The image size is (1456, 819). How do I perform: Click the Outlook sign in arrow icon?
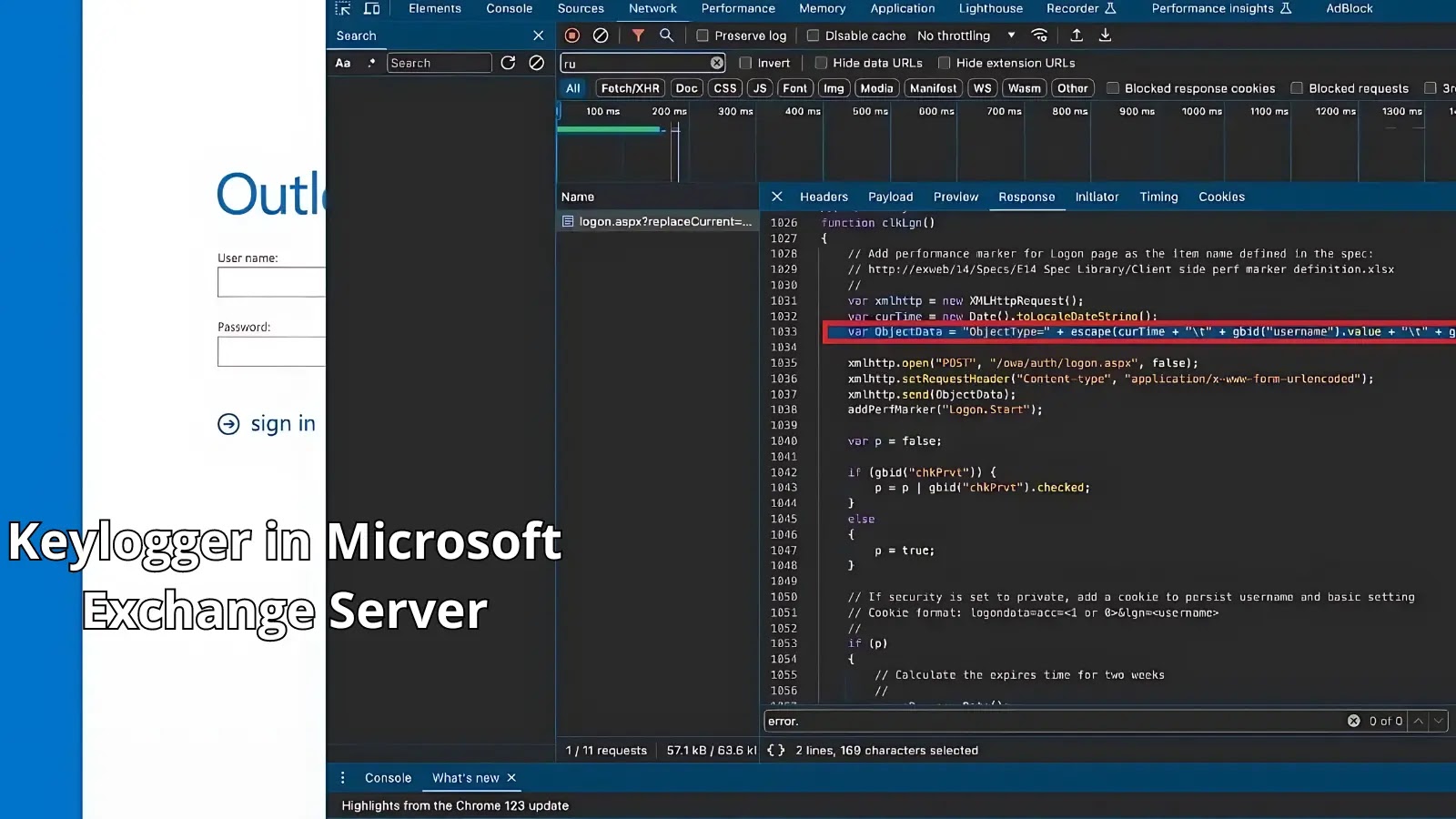[x=228, y=424]
